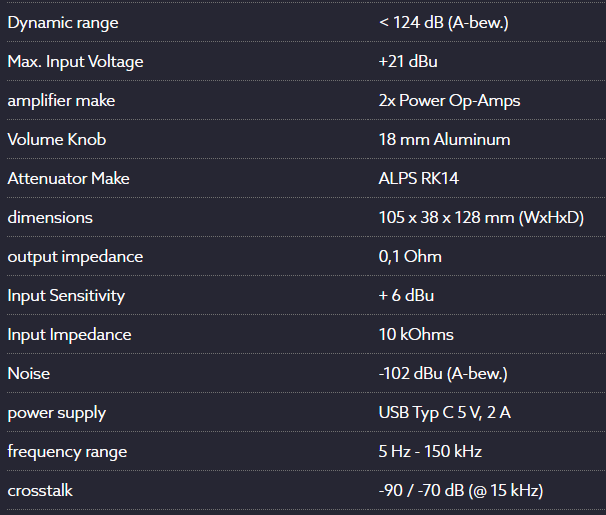The height and width of the screenshot is (515, 606).
Task: Click the Input Sensitivity label
Action: [x=66, y=295]
